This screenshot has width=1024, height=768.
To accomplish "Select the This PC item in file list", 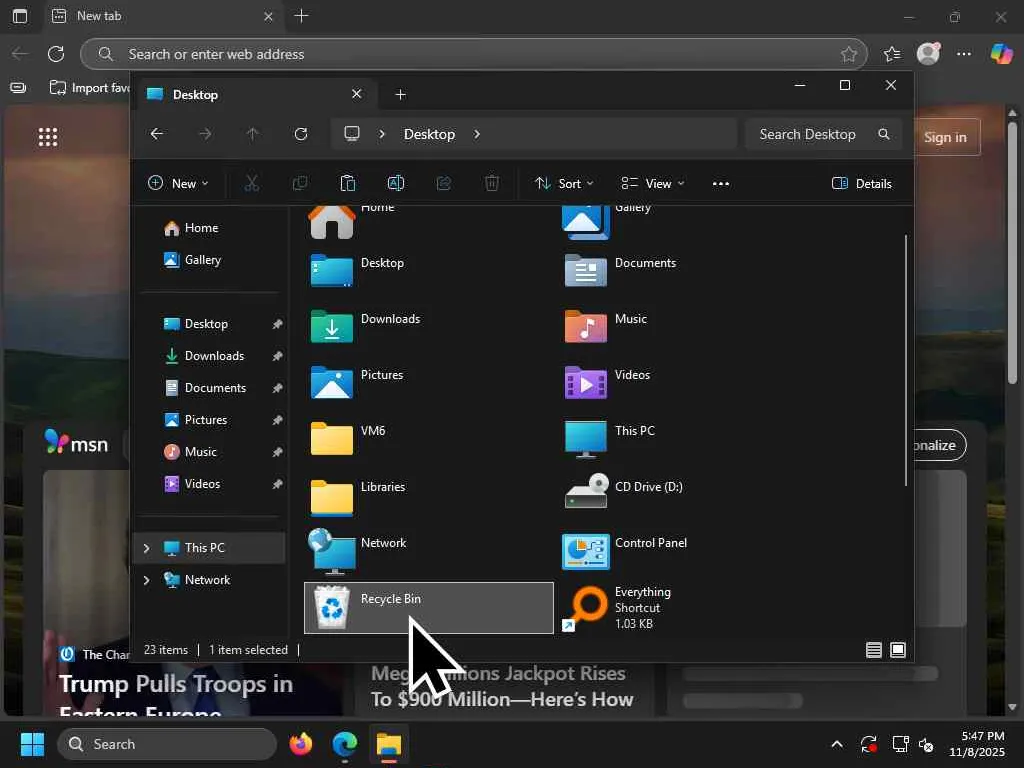I will point(683,439).
